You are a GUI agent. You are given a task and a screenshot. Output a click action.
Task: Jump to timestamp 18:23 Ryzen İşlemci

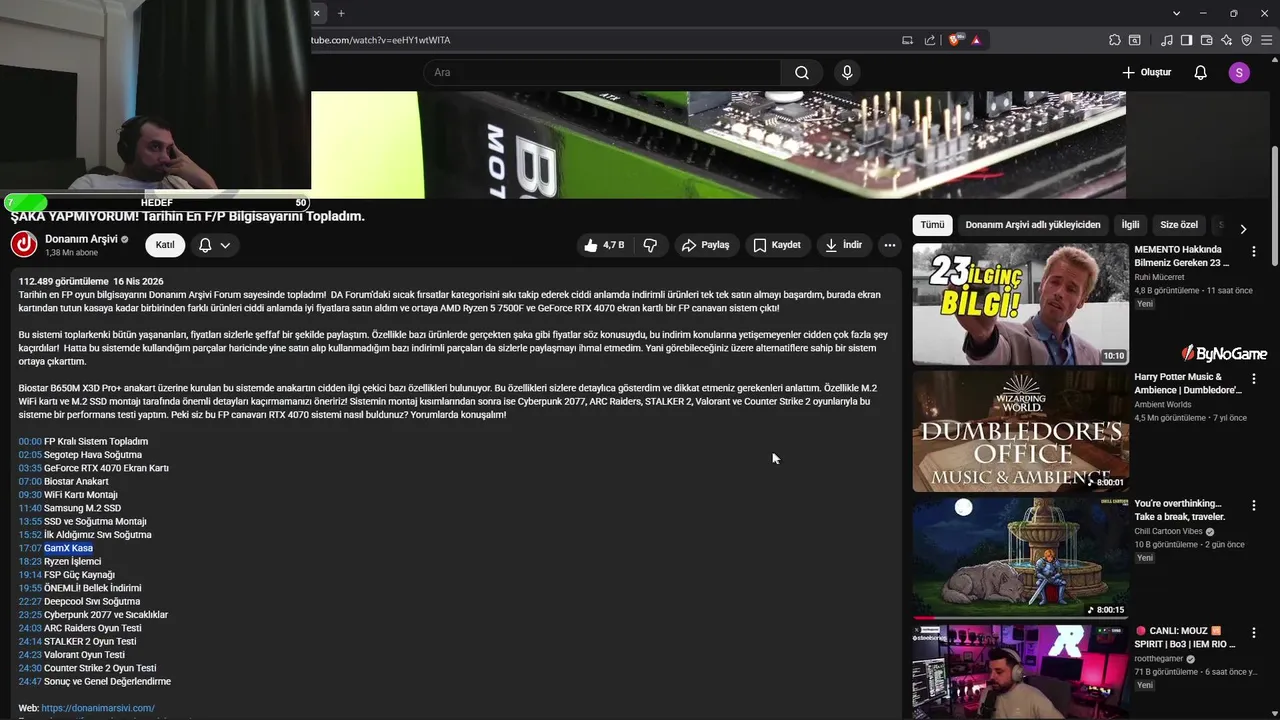30,561
